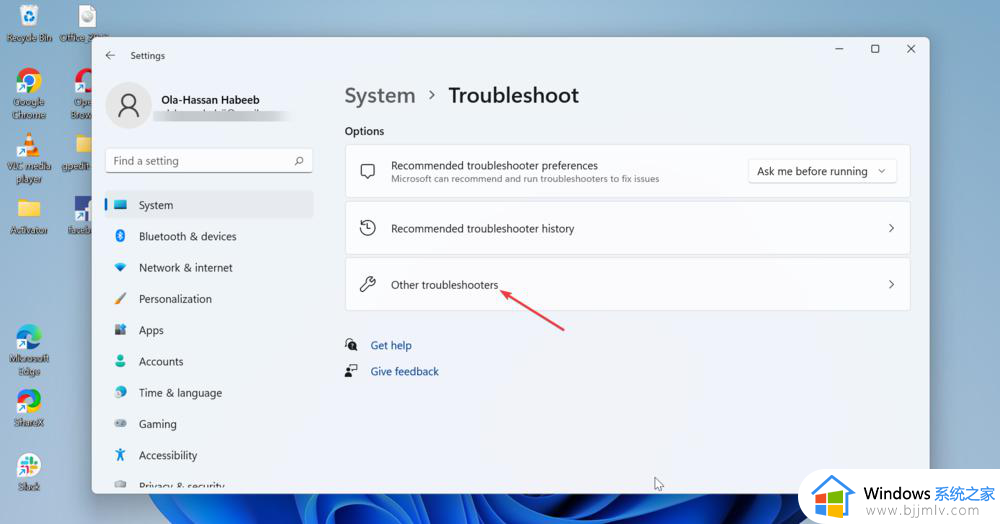Click the Apps icon in sidebar
This screenshot has height=524, width=1000.
[120, 330]
